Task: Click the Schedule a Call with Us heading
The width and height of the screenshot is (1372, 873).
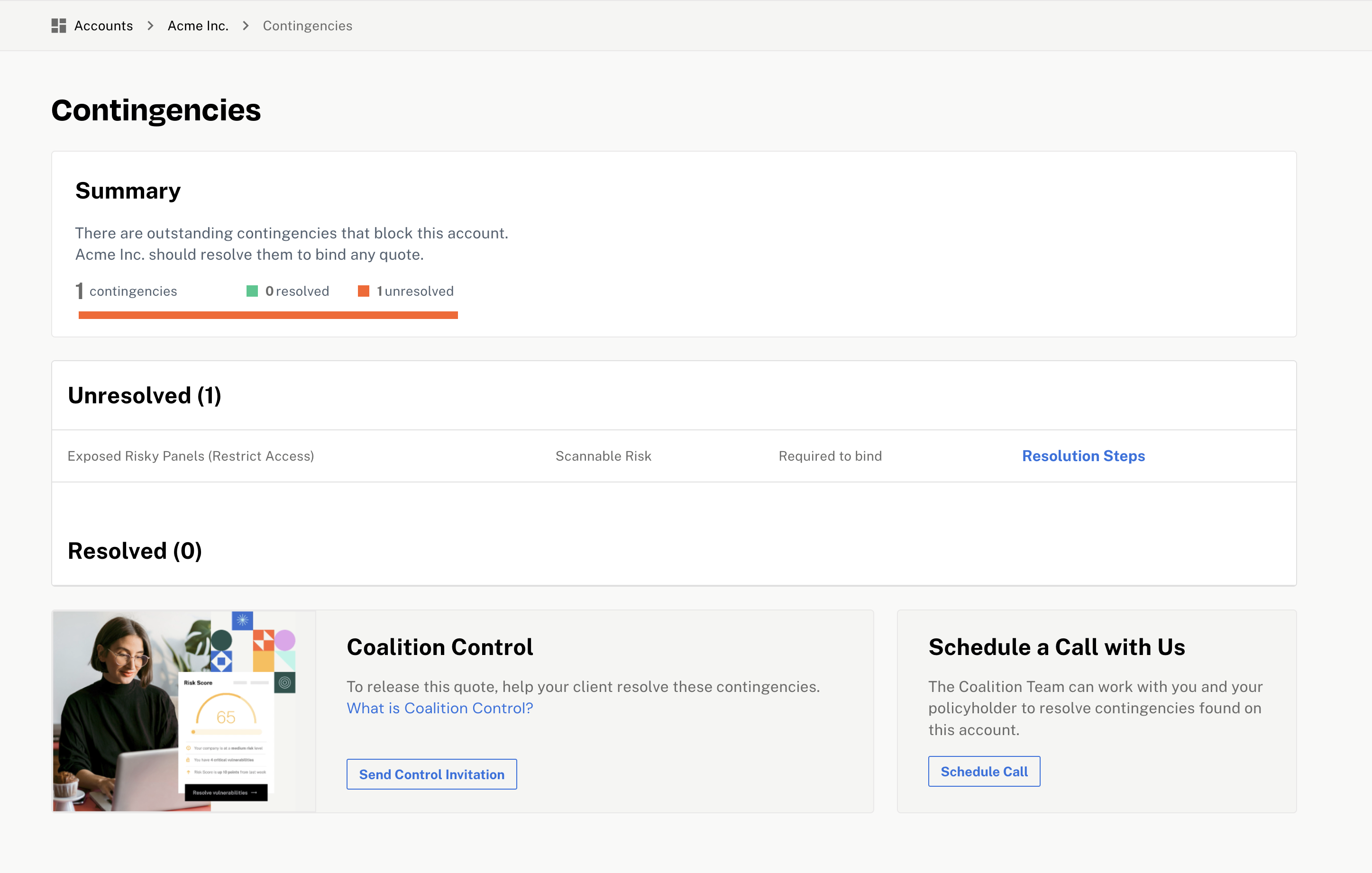Action: tap(1057, 647)
